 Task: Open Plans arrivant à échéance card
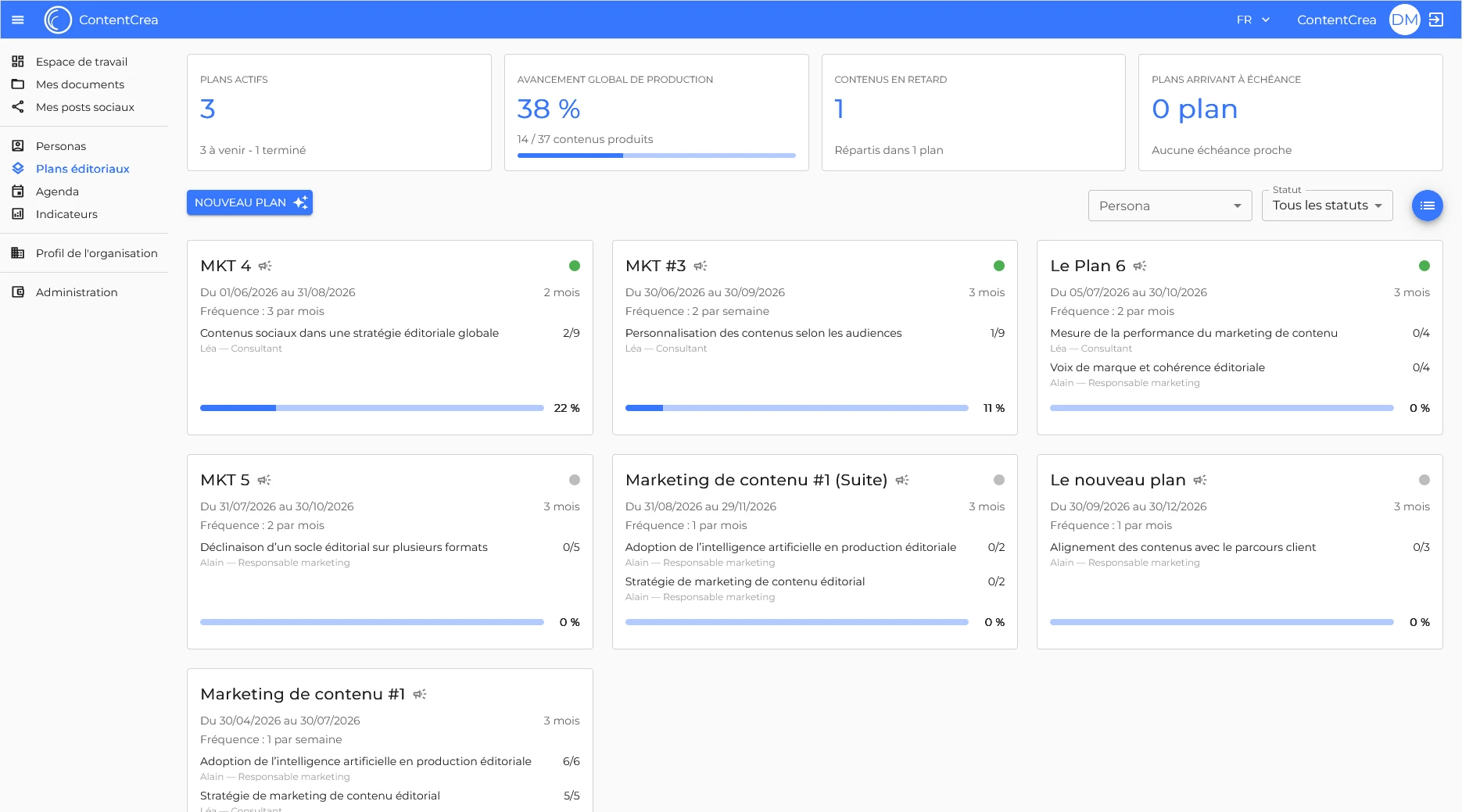1291,113
